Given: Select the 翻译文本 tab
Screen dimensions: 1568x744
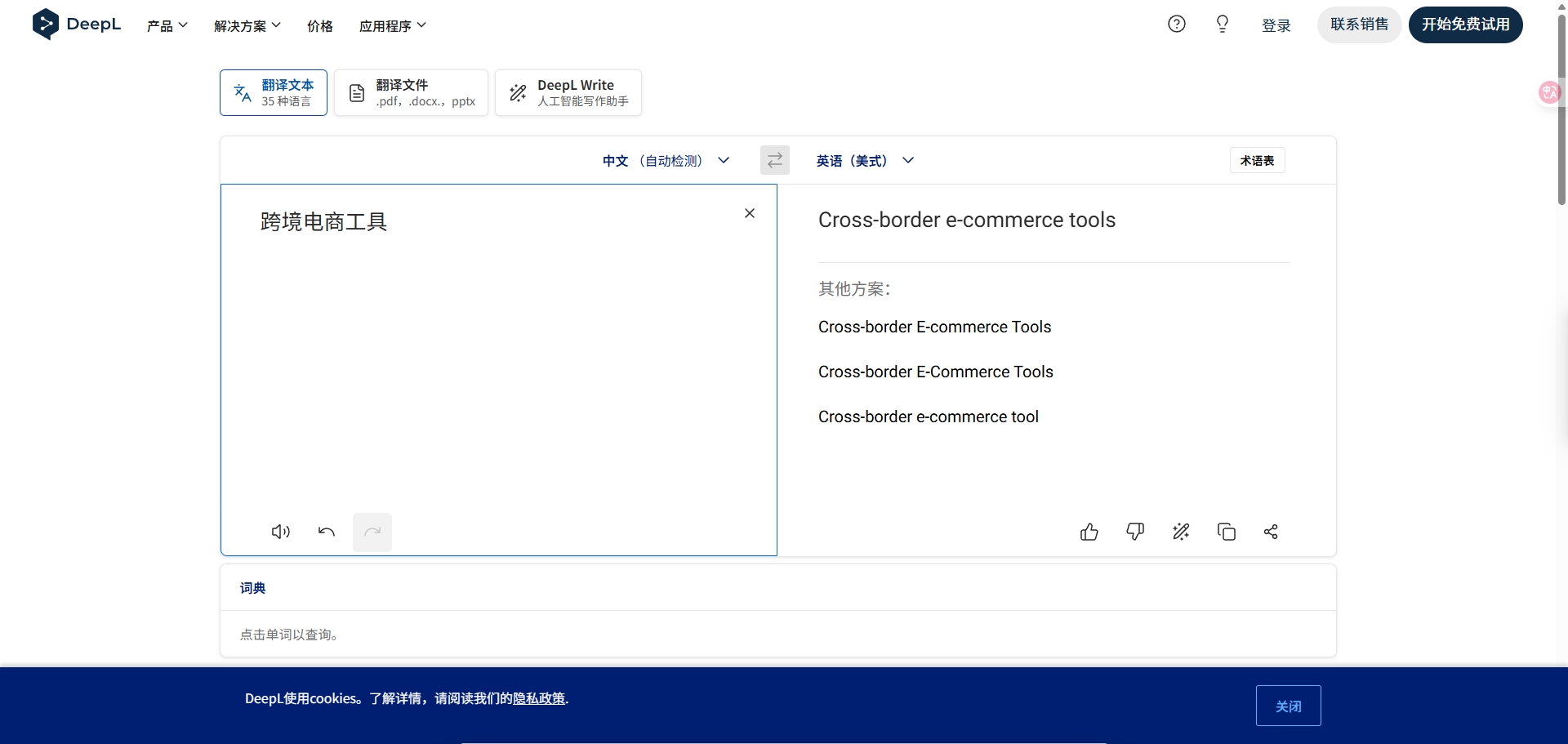Looking at the screenshot, I should coord(274,92).
